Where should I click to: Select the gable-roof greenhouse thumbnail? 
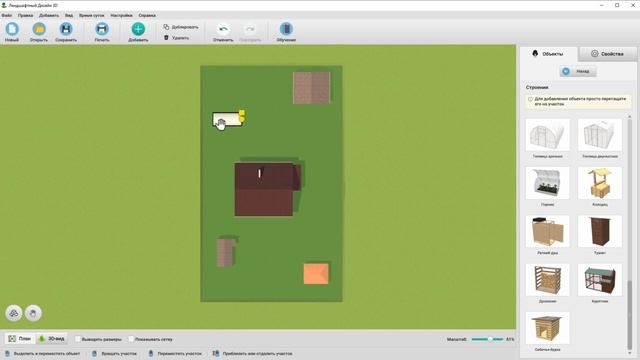[600, 135]
